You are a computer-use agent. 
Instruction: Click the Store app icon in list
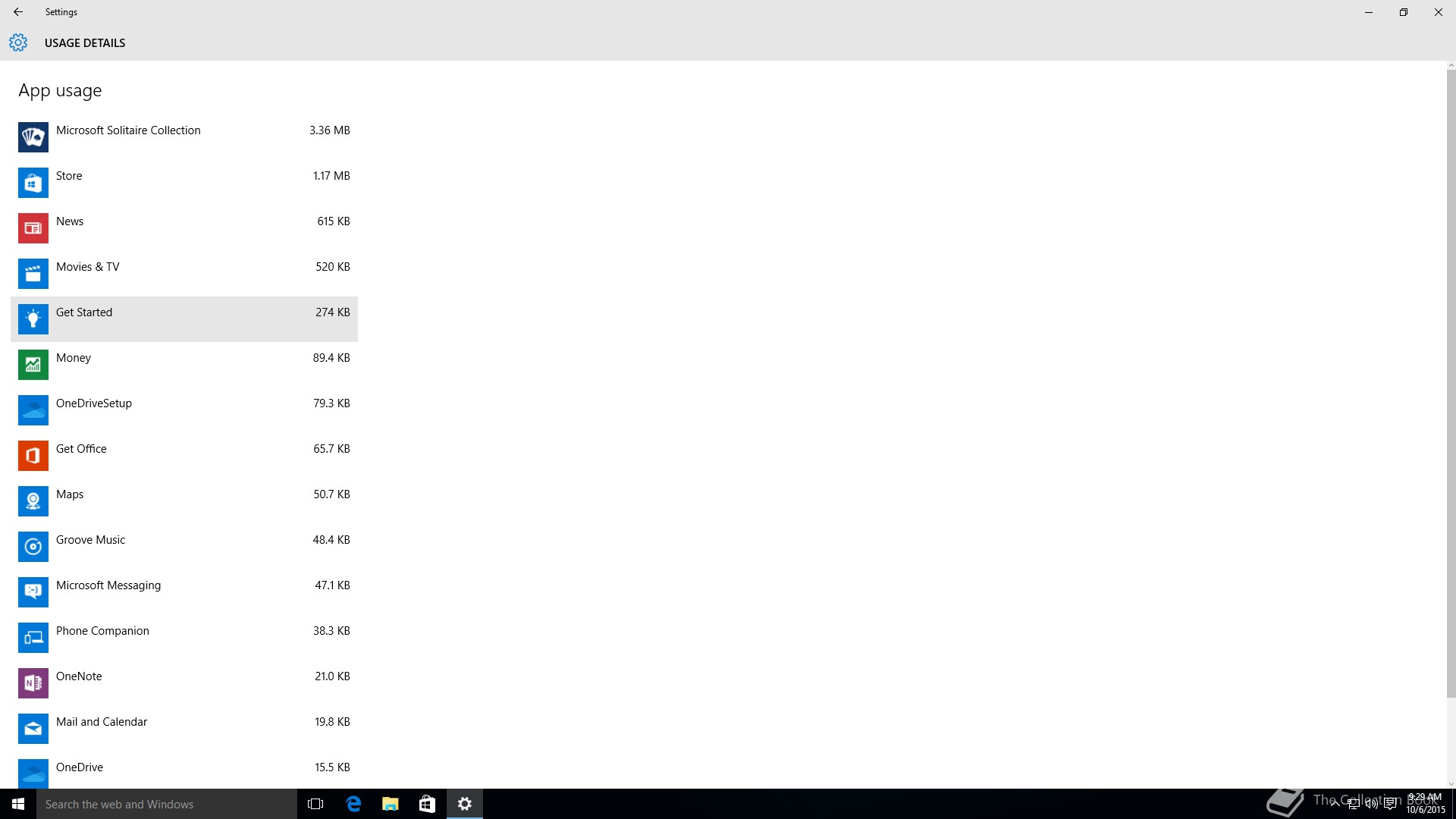(33, 183)
